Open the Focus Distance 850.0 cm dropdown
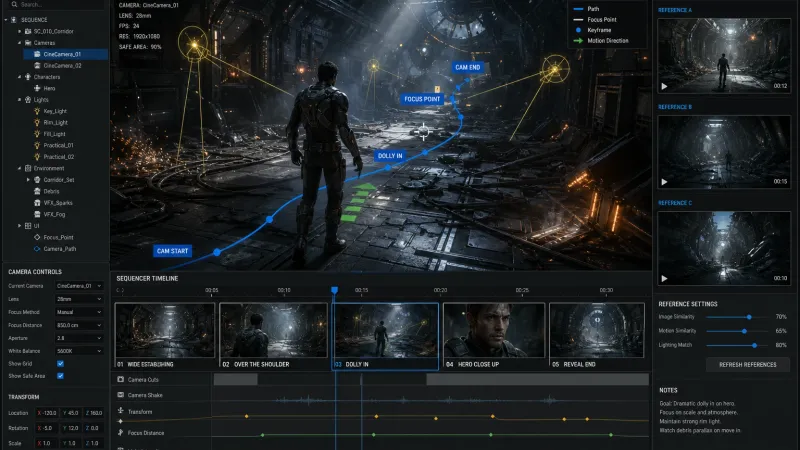The width and height of the screenshot is (800, 450). [x=79, y=325]
